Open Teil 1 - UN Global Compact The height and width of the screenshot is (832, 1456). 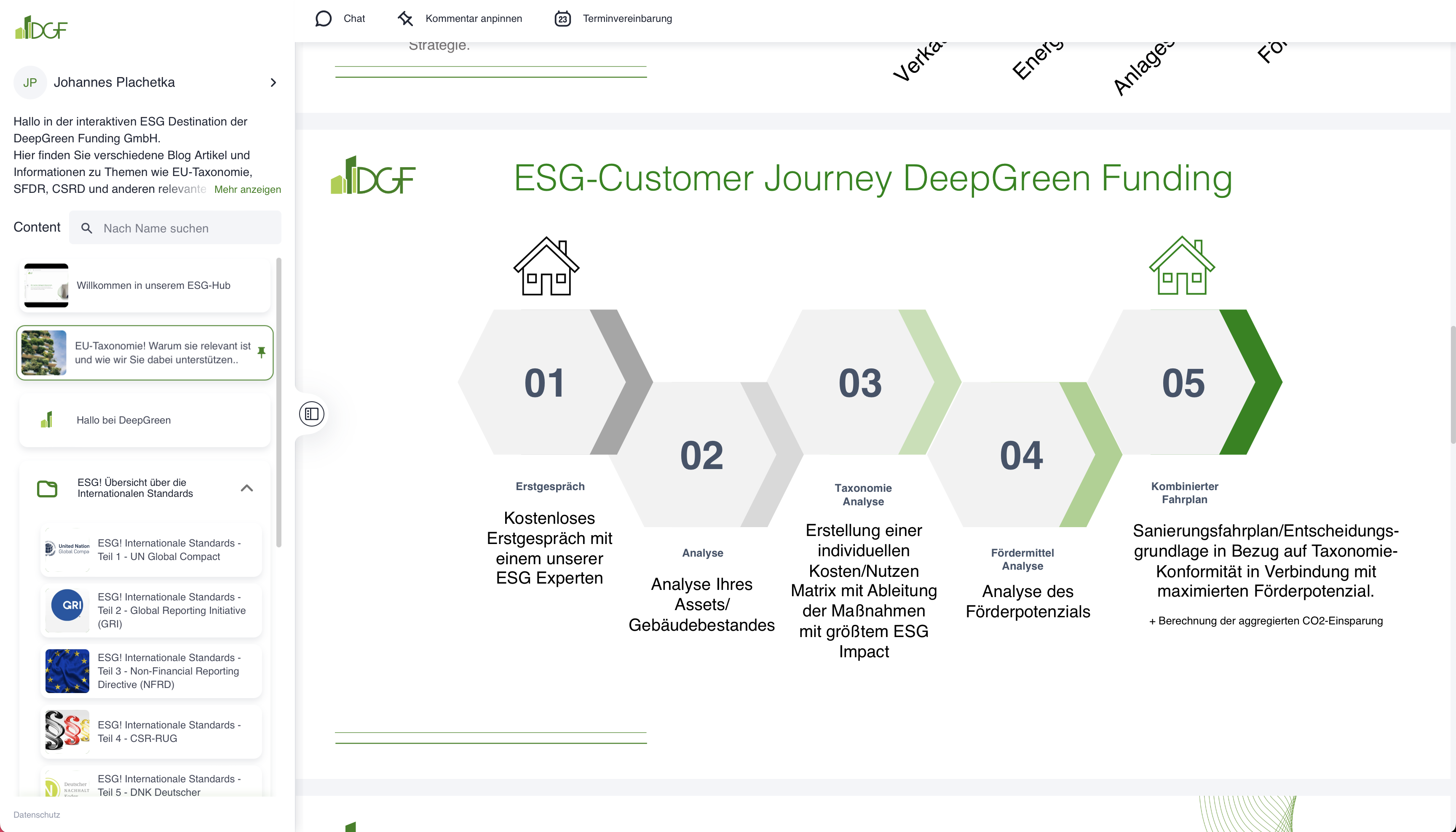(x=152, y=550)
